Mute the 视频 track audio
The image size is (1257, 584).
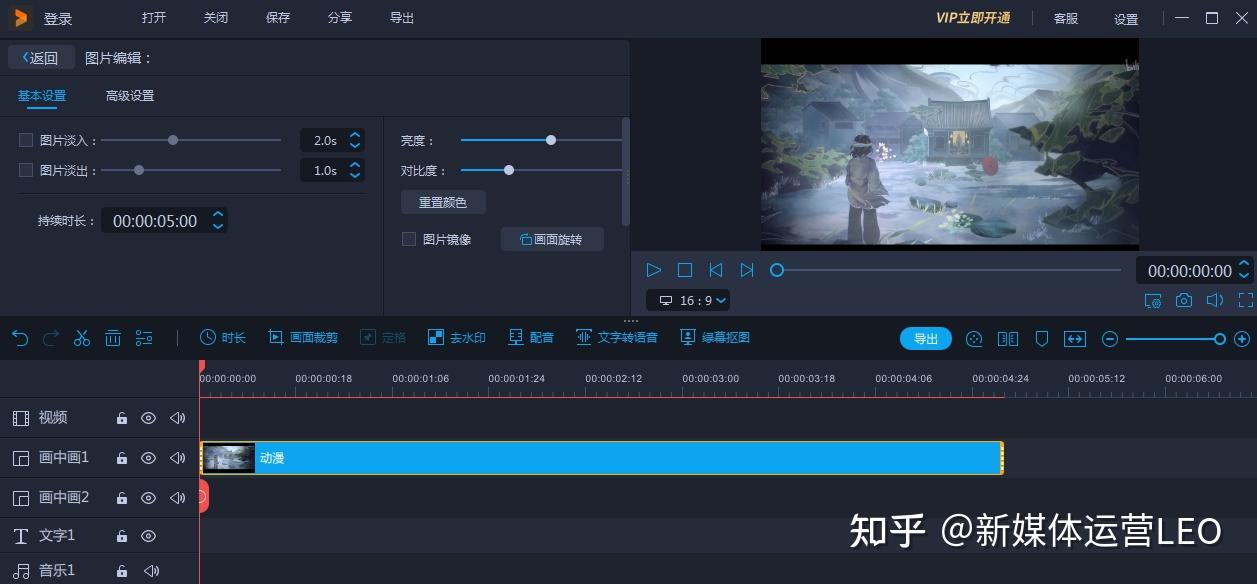178,418
